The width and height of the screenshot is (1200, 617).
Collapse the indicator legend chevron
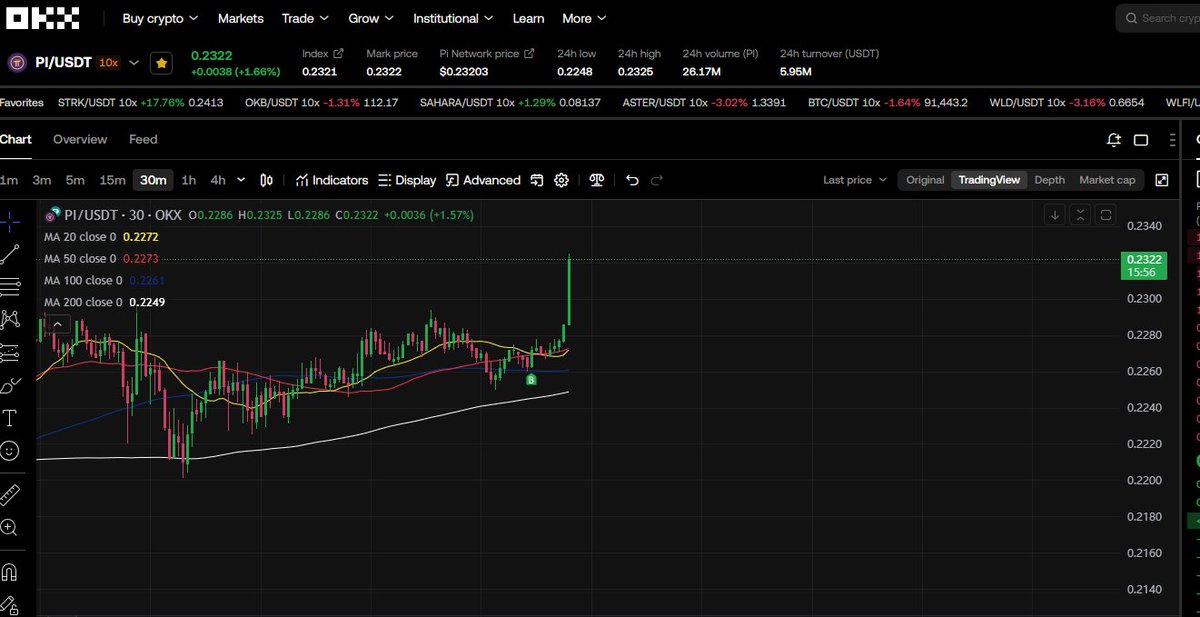click(56, 324)
